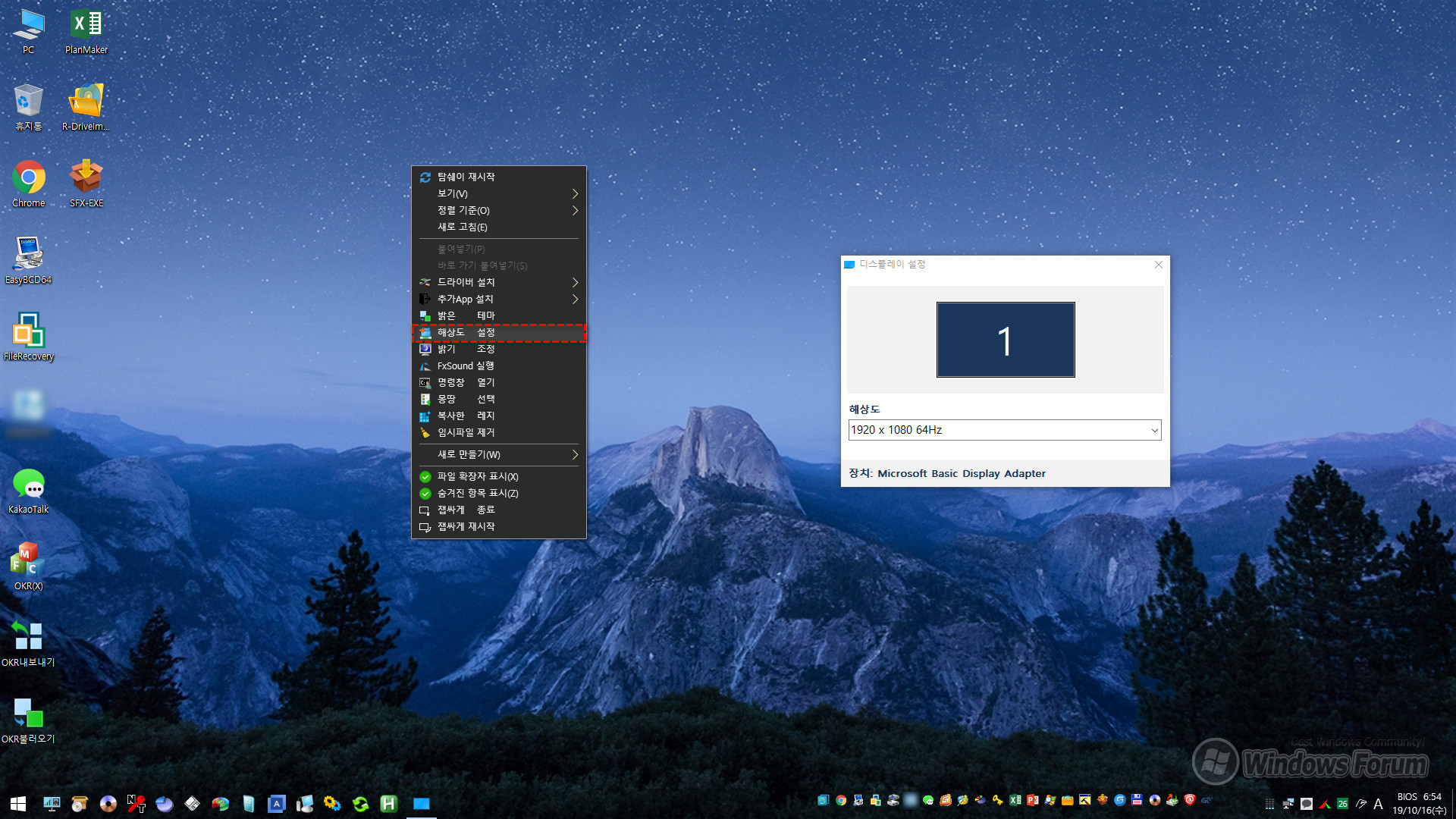This screenshot has height=819, width=1456.
Task: Close the 디스플레이 설정 window
Action: [1158, 265]
